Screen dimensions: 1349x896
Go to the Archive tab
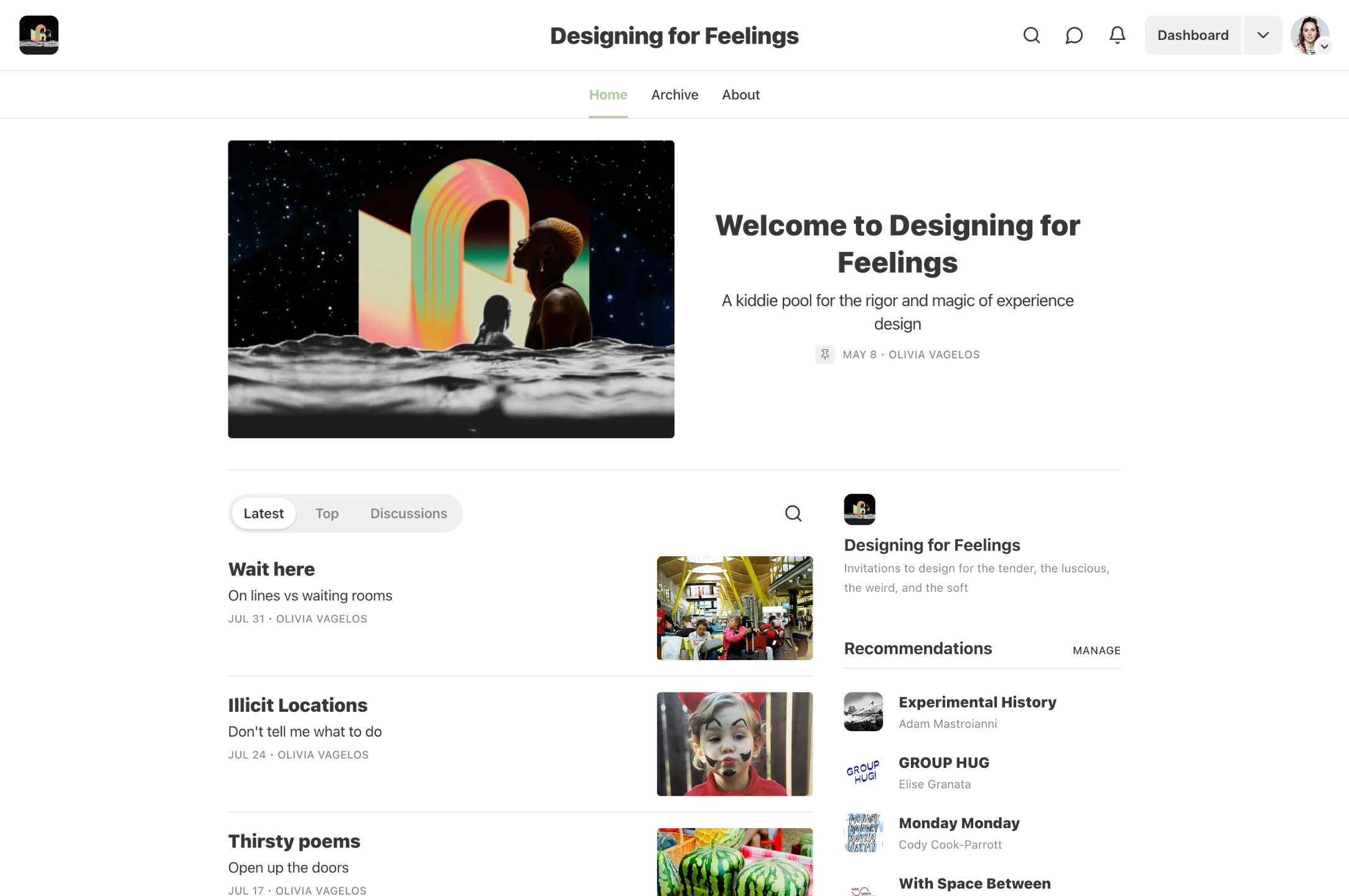coord(674,95)
